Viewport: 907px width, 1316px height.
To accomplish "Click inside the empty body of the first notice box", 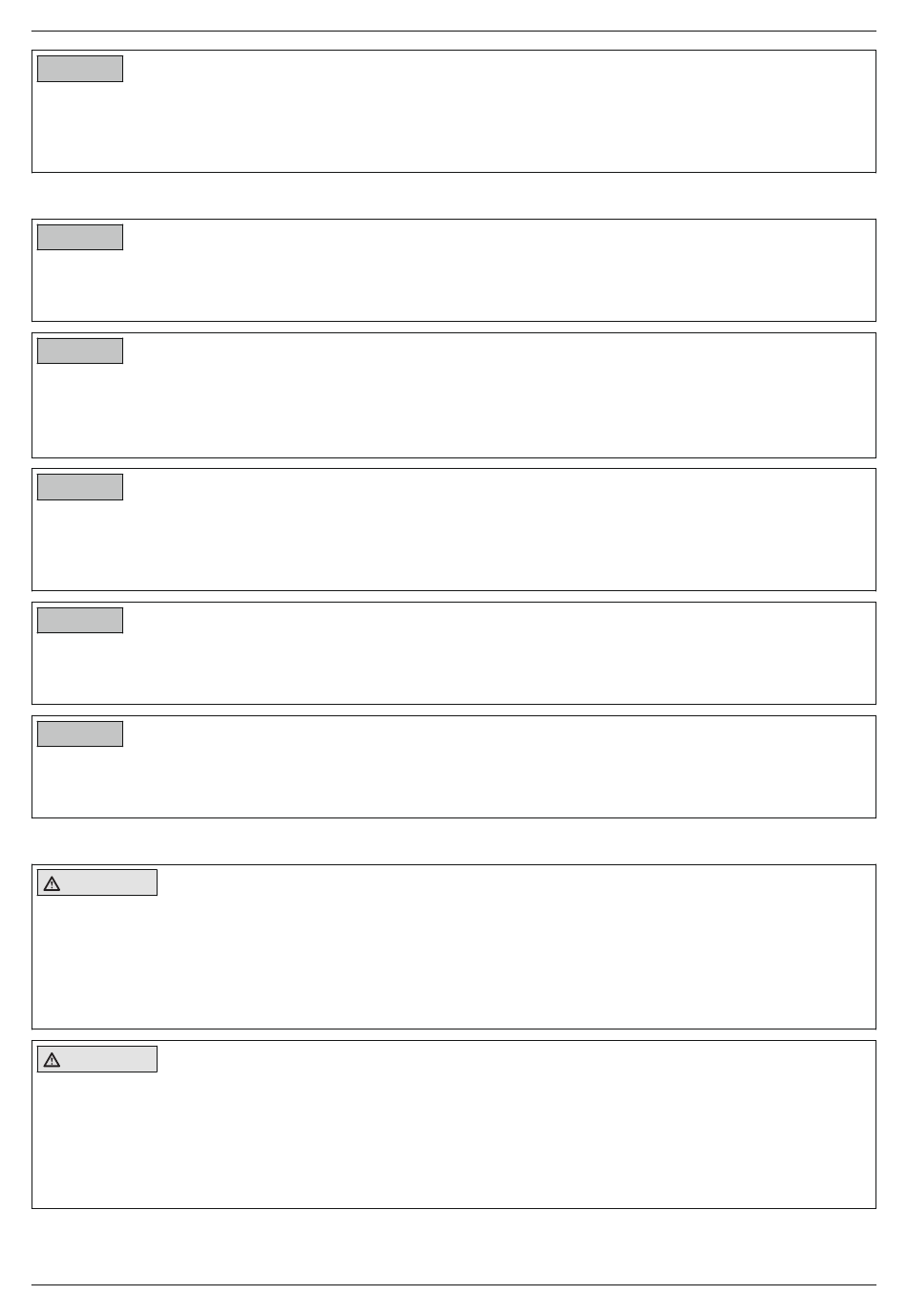I will [x=453, y=124].
